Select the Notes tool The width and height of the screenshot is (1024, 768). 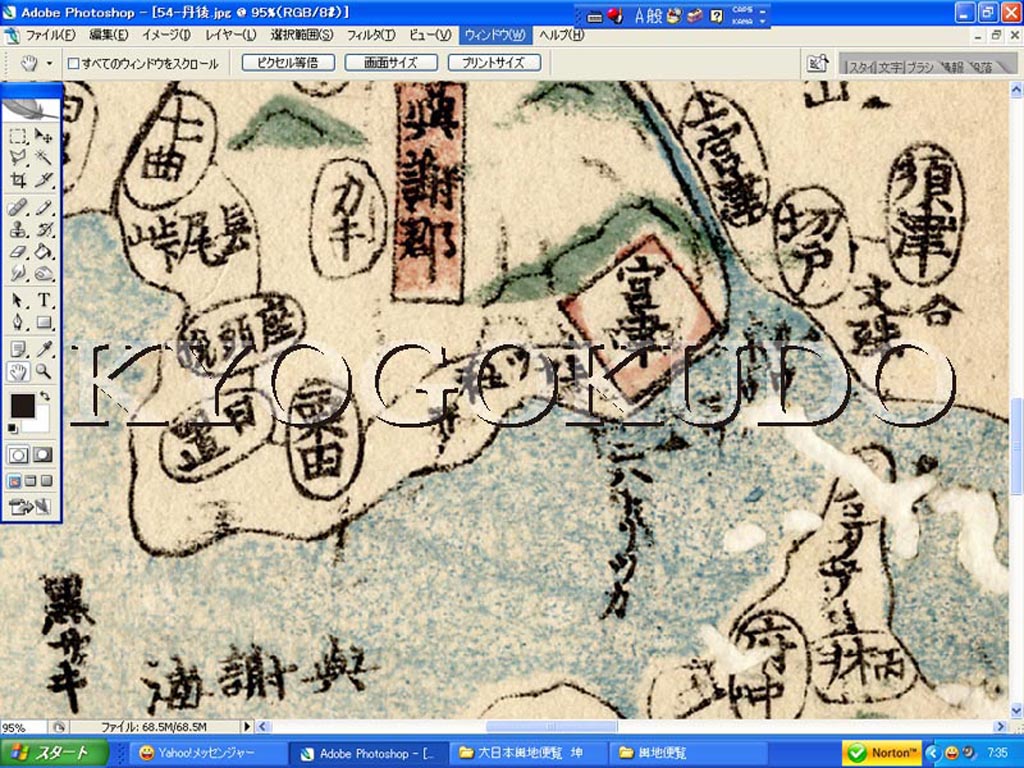[x=18, y=349]
